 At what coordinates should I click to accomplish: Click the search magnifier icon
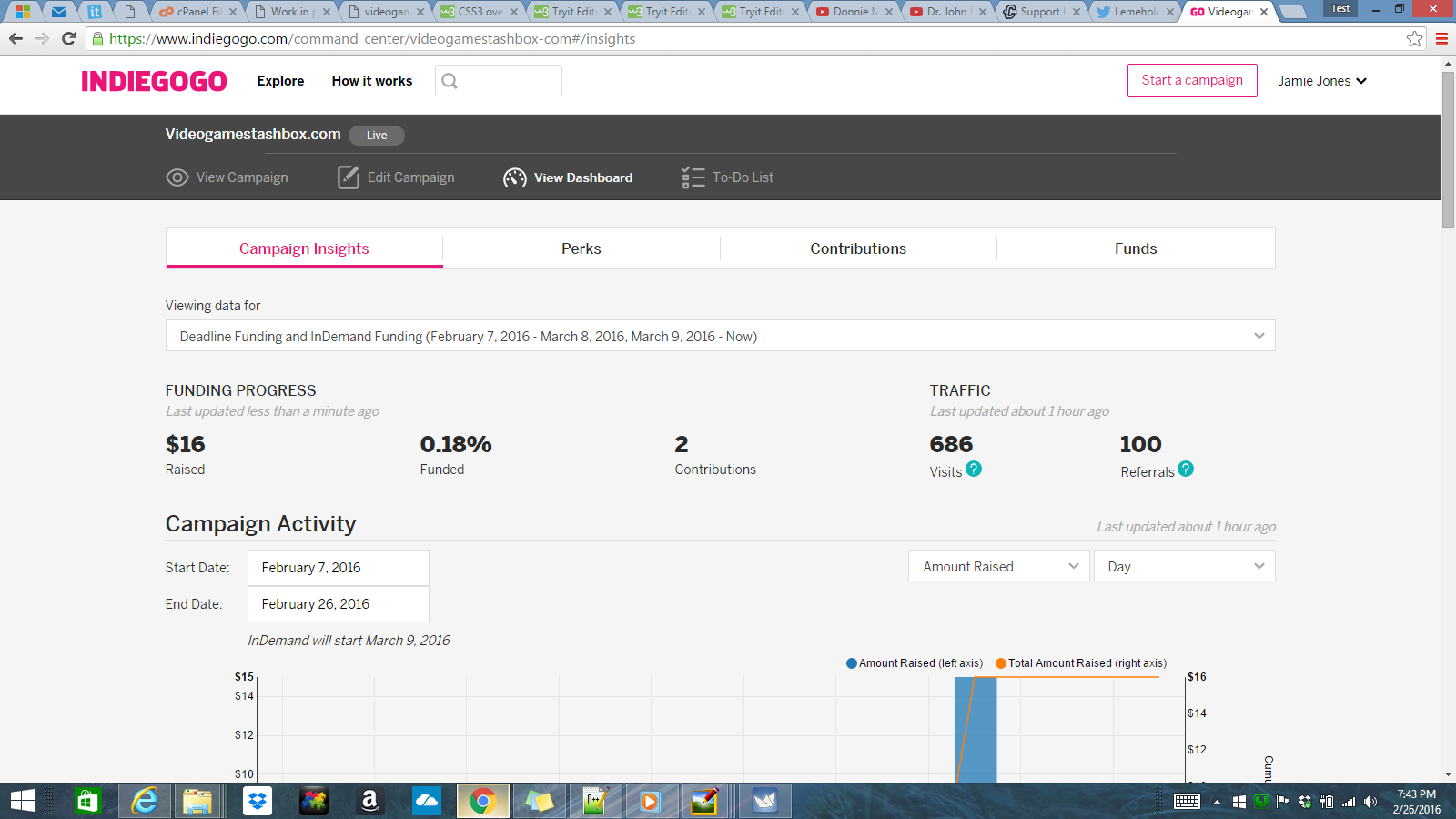pos(450,81)
